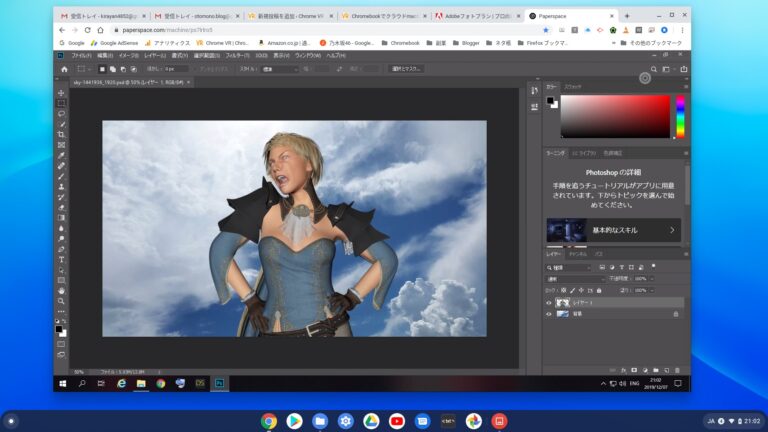This screenshot has width=768, height=432.
Task: Click Photoshop Home icon in options bar
Action: 64,69
